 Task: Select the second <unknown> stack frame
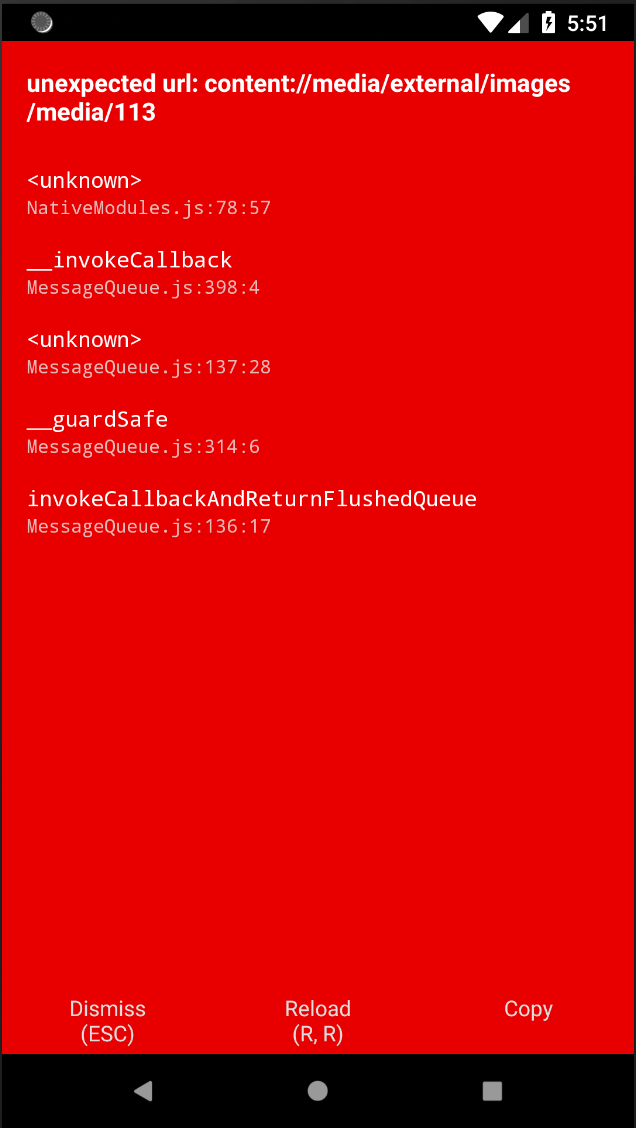click(84, 339)
